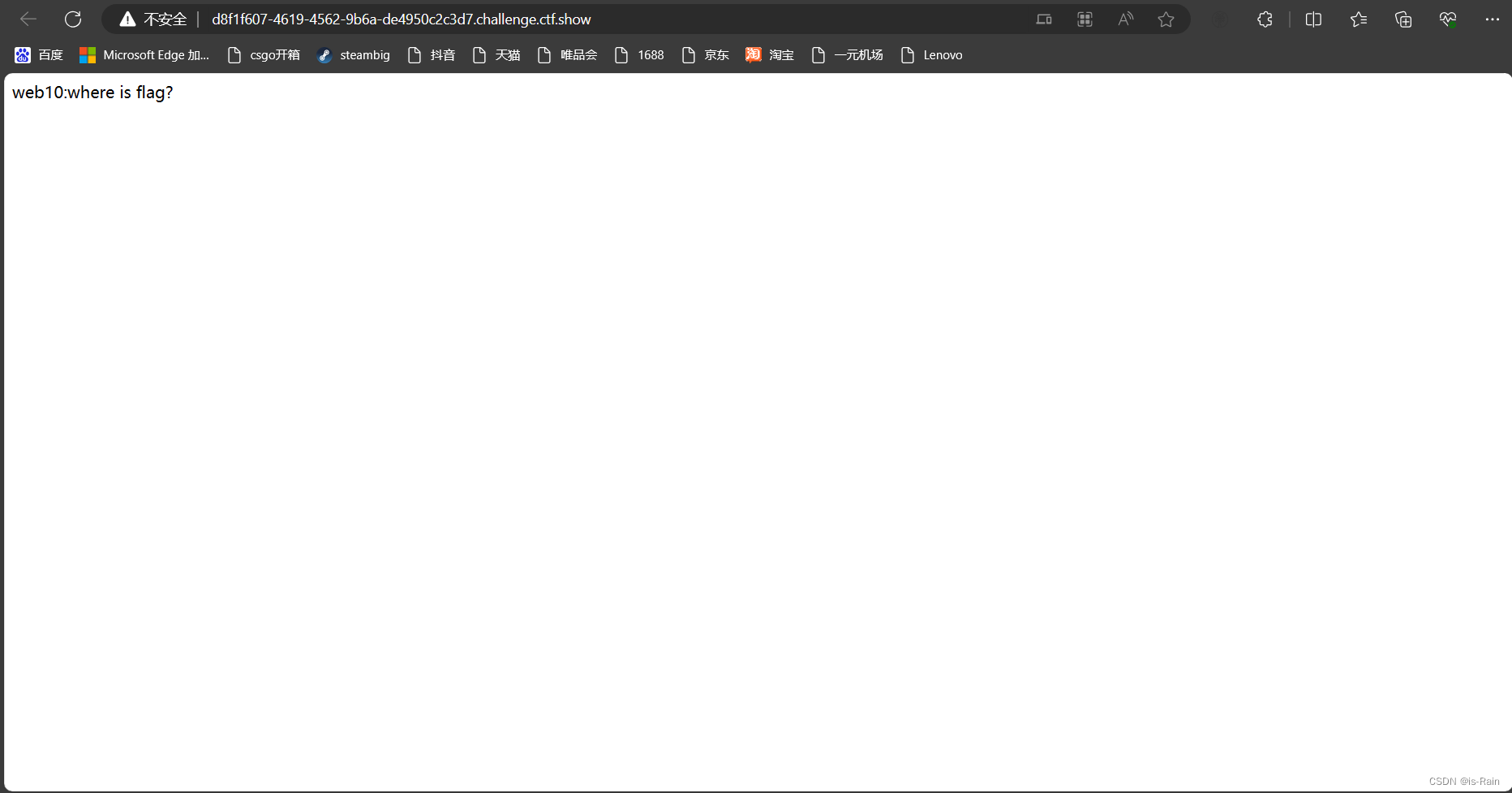
Task: Reload the current page
Action: 73,19
